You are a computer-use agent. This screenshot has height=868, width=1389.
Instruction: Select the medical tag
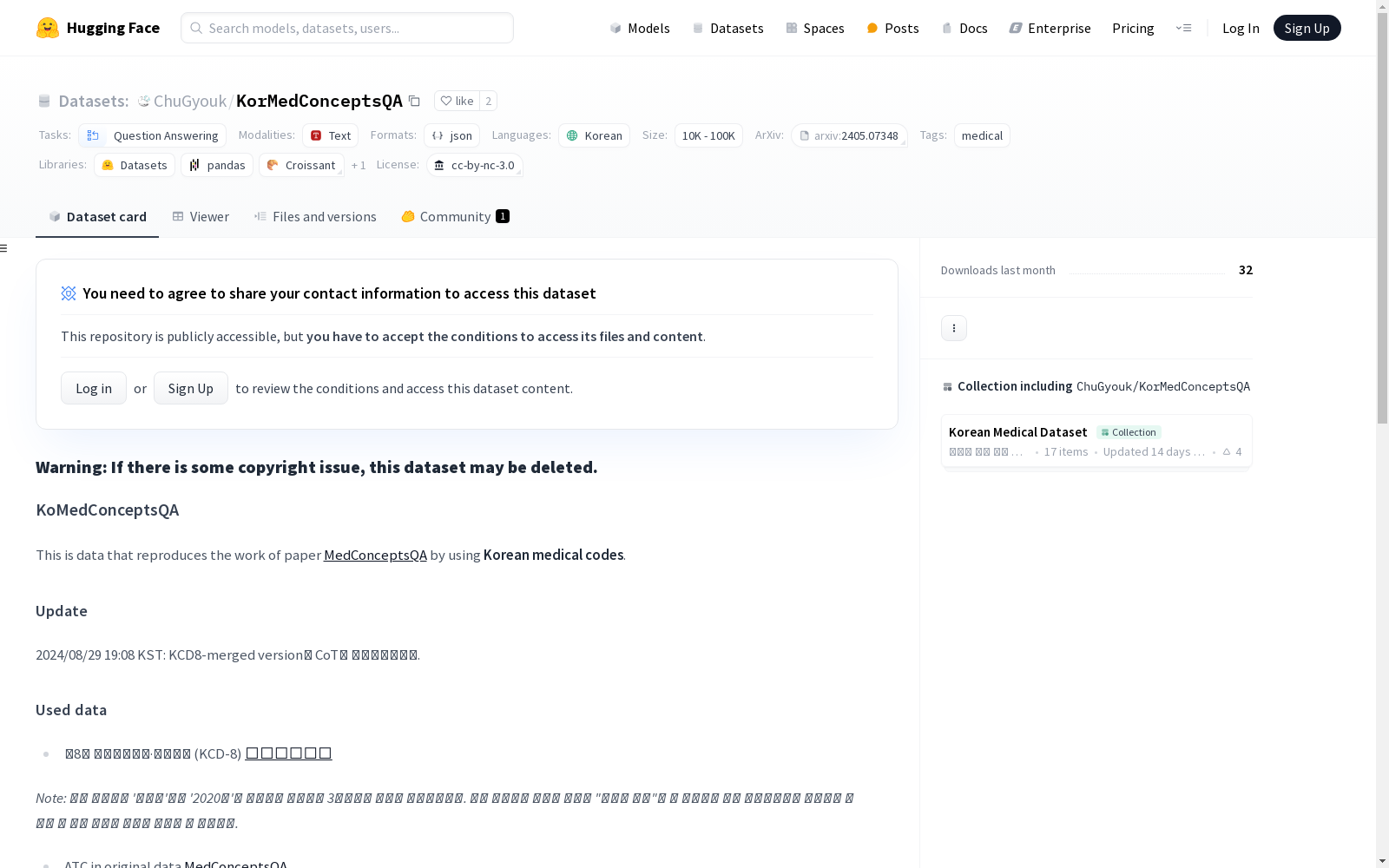pyautogui.click(x=982, y=135)
